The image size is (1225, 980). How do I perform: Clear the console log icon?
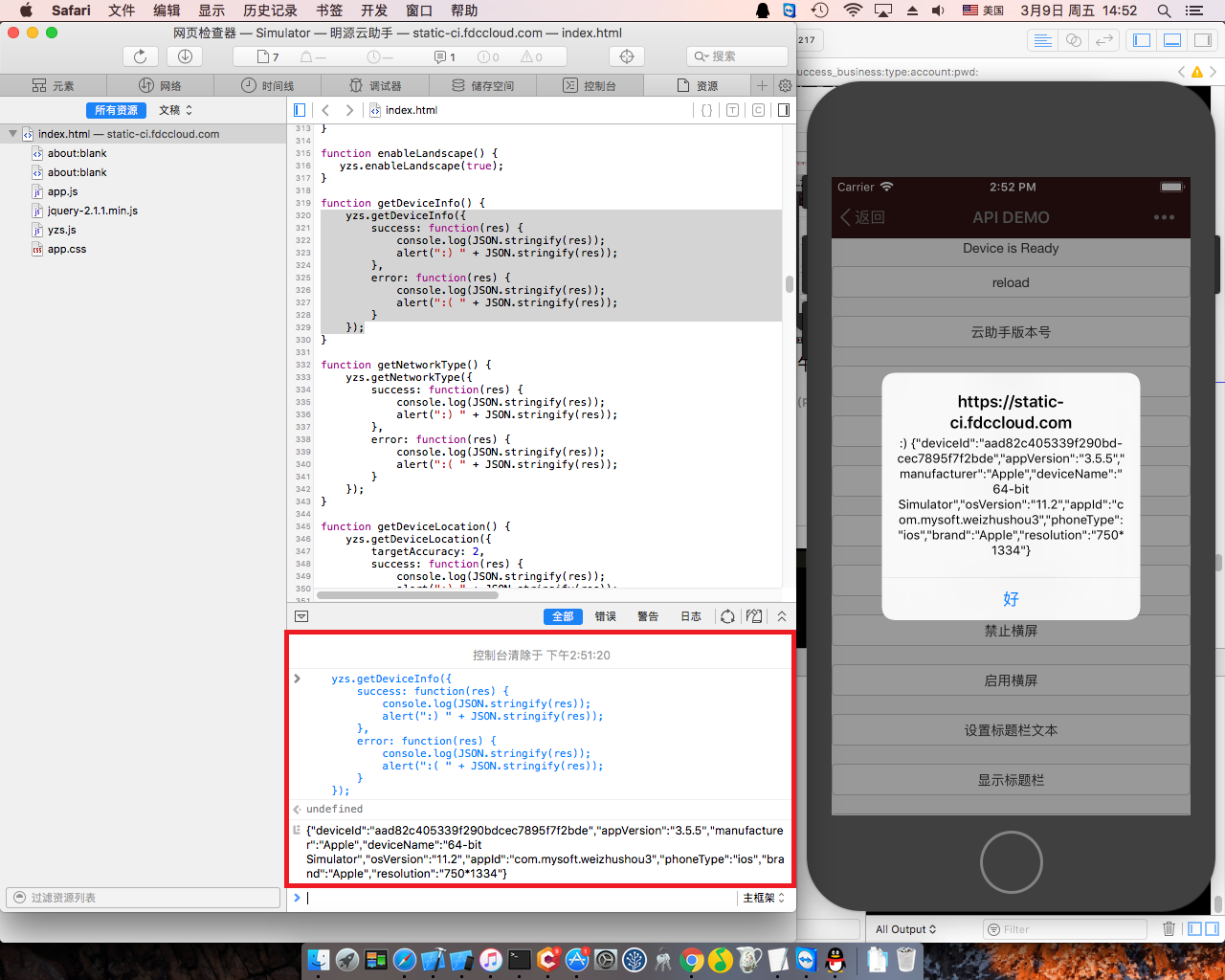click(x=754, y=616)
